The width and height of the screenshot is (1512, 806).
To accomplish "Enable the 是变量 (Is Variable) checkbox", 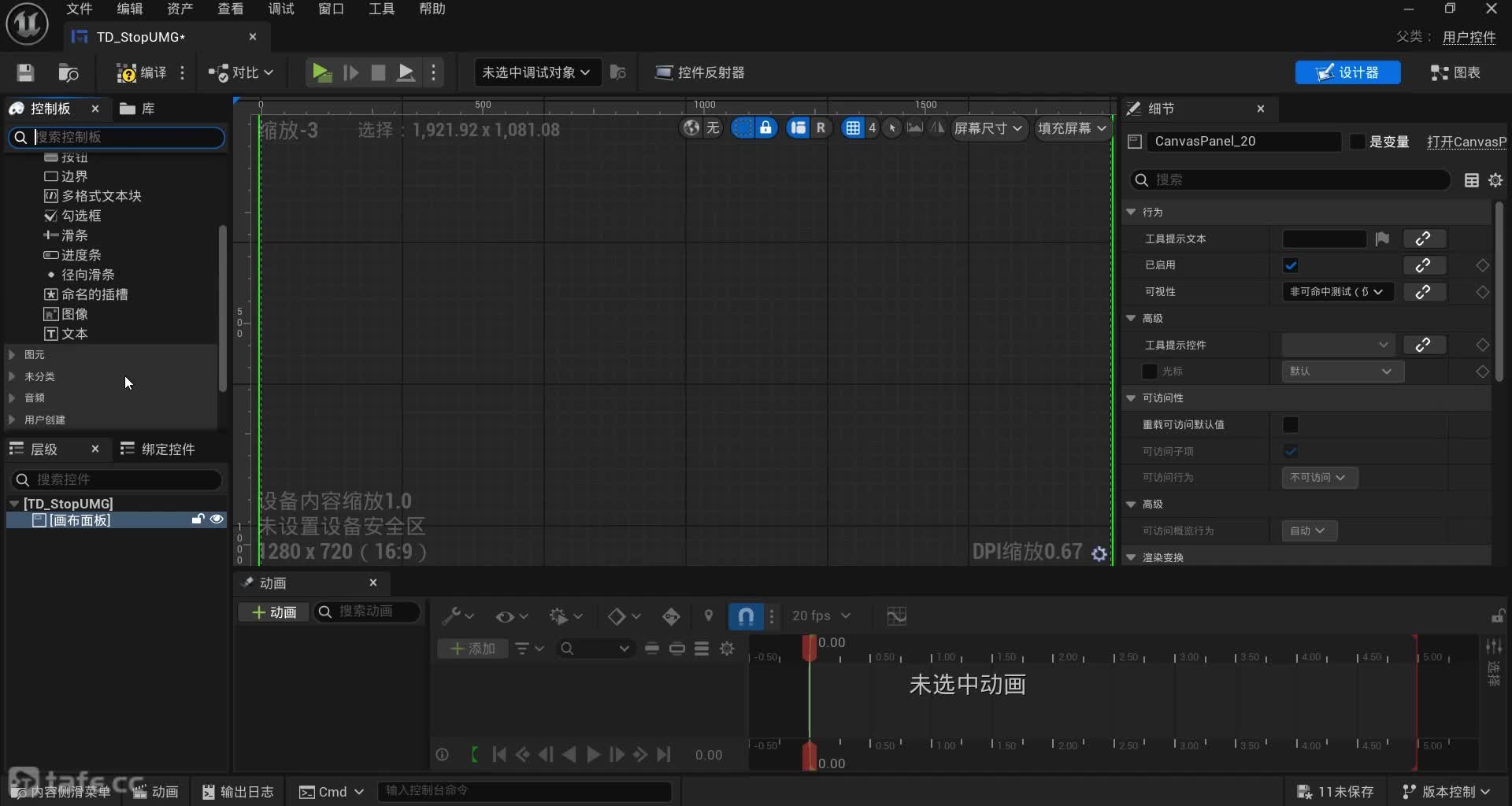I will pos(1357,142).
